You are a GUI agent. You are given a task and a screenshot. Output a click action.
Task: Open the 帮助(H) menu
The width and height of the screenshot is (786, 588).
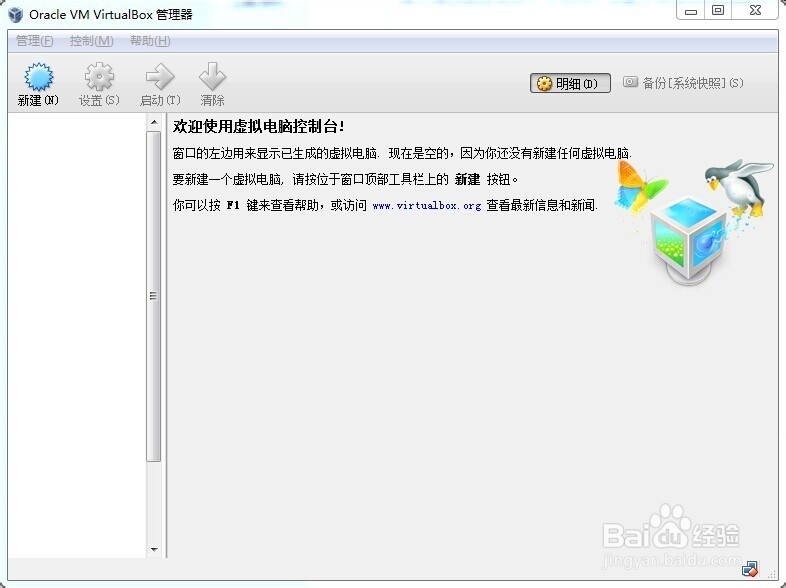tap(150, 41)
